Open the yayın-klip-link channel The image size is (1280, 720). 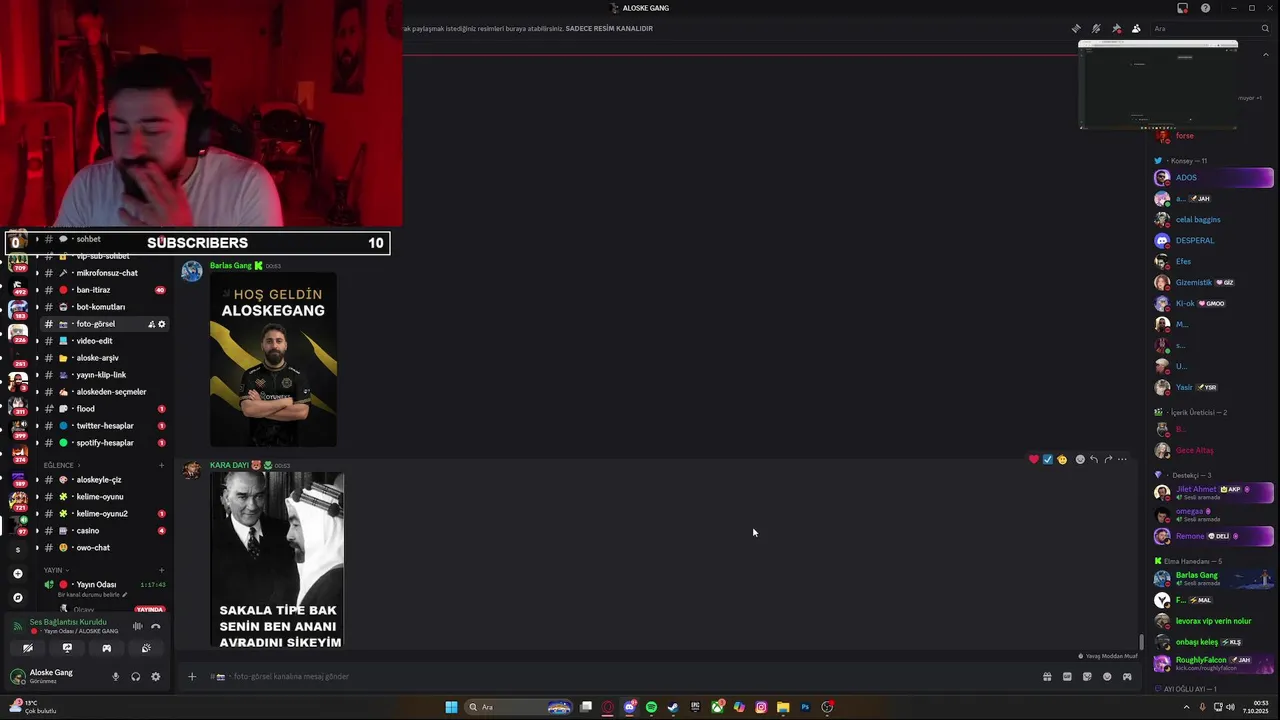(104, 375)
